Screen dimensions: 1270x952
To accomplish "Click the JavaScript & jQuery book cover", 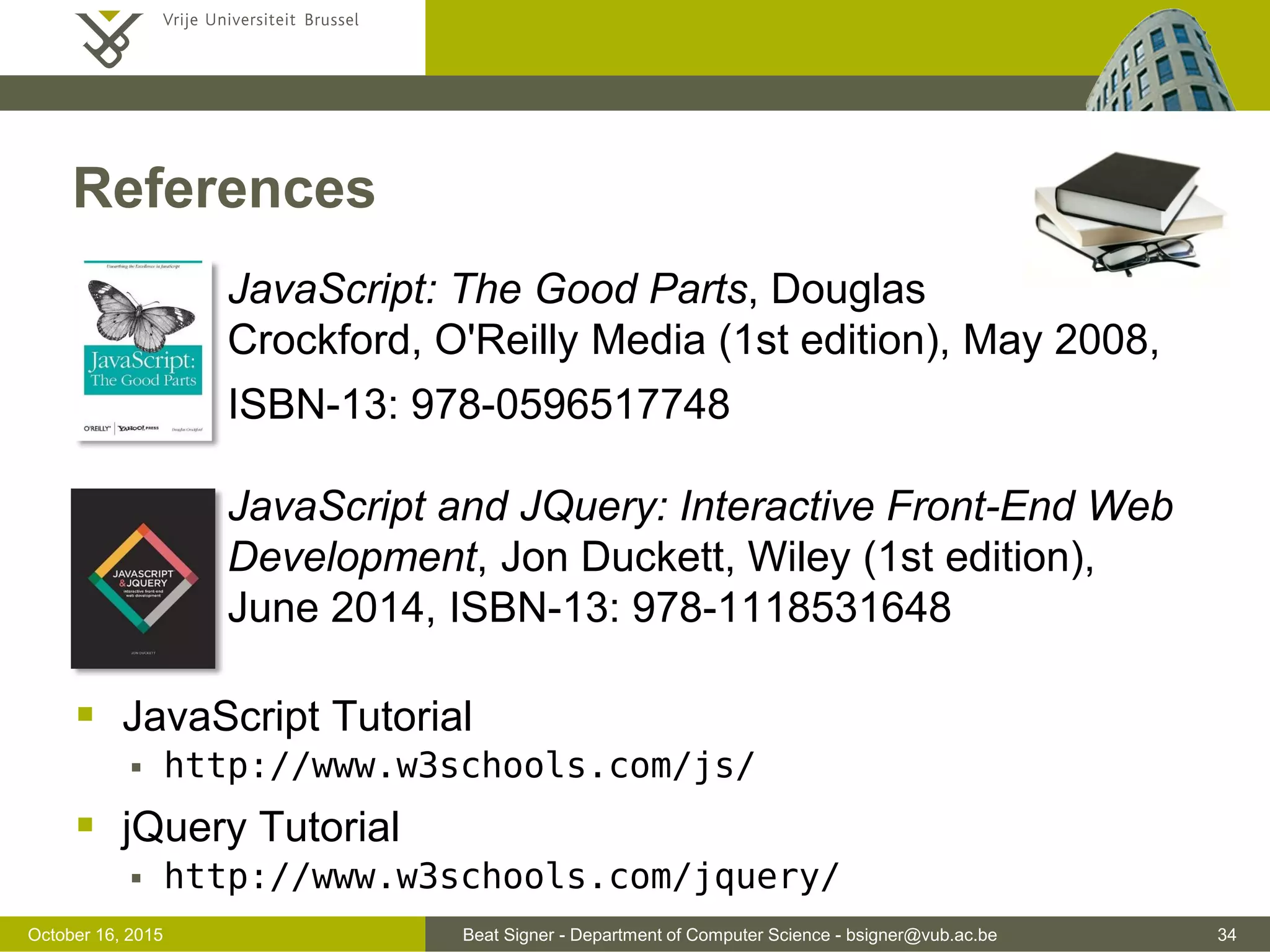I will click(143, 578).
